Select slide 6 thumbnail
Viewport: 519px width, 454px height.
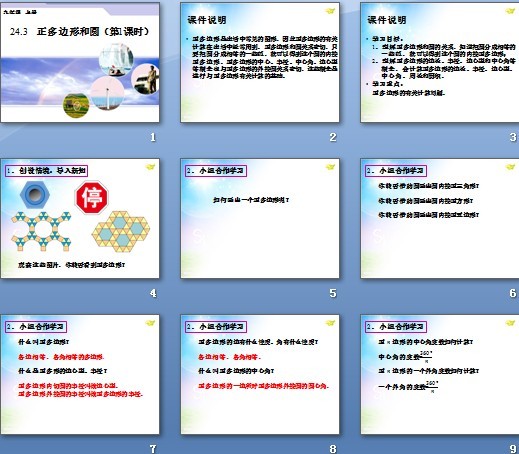click(x=440, y=219)
